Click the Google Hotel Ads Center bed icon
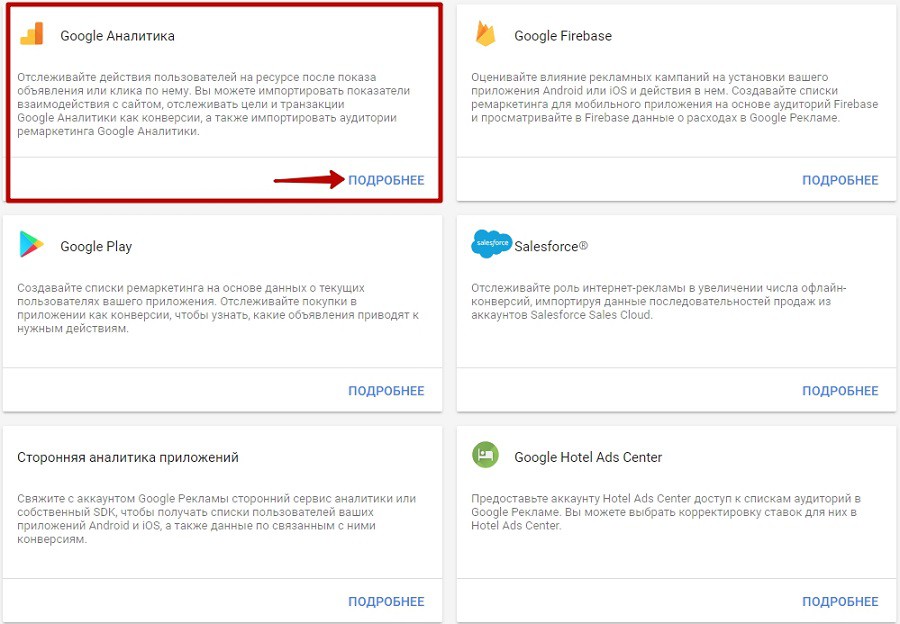This screenshot has width=900, height=624. (x=486, y=455)
